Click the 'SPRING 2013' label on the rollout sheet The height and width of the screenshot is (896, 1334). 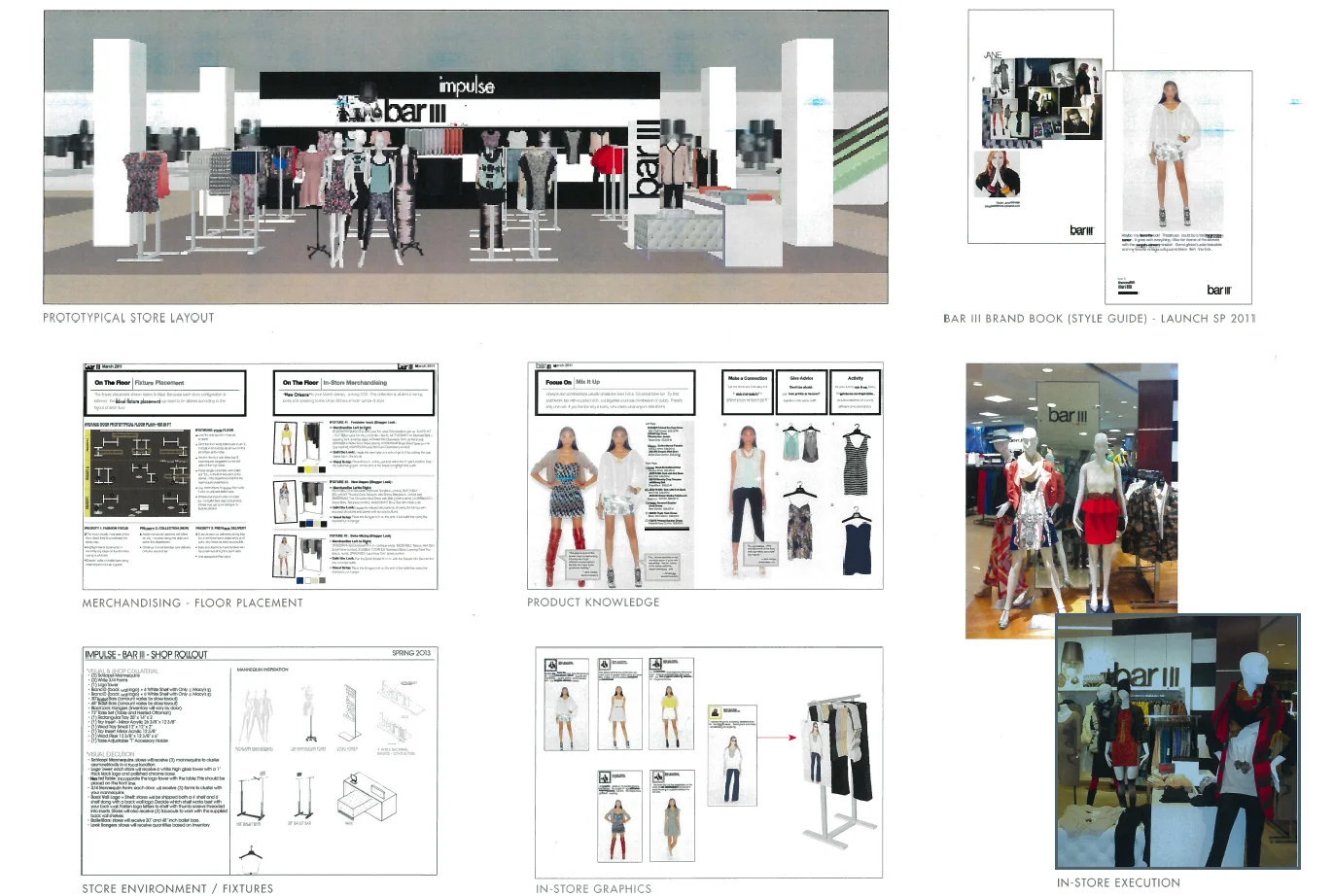[x=411, y=653]
